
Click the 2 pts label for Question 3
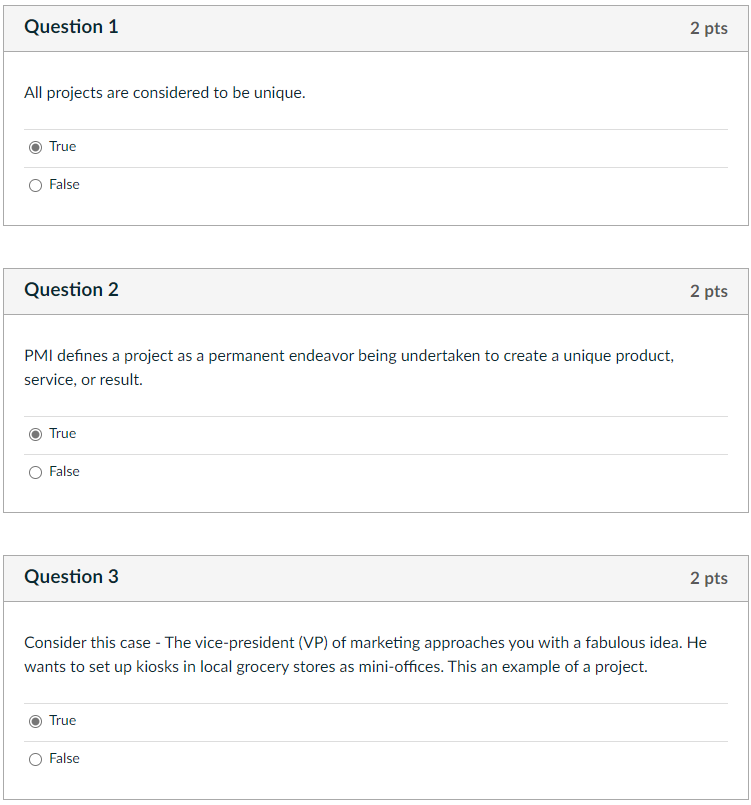[710, 578]
